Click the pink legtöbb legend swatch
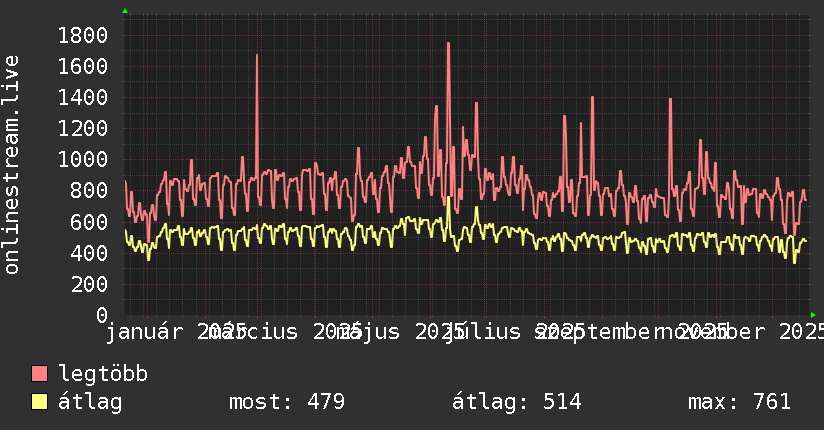Image resolution: width=824 pixels, height=430 pixels. point(39,374)
